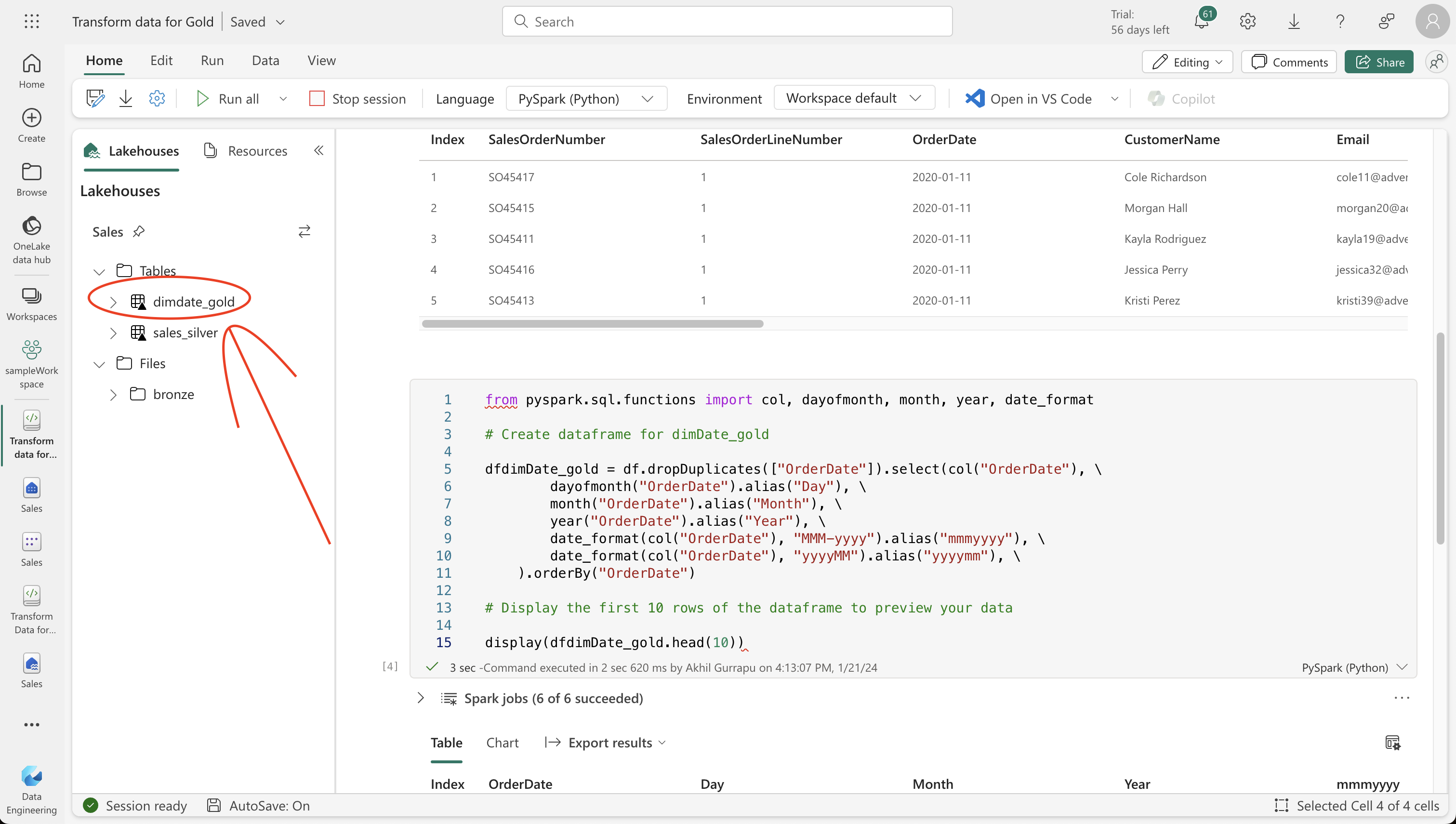Open table view options icon in results
This screenshot has width=1456, height=824.
(1393, 743)
